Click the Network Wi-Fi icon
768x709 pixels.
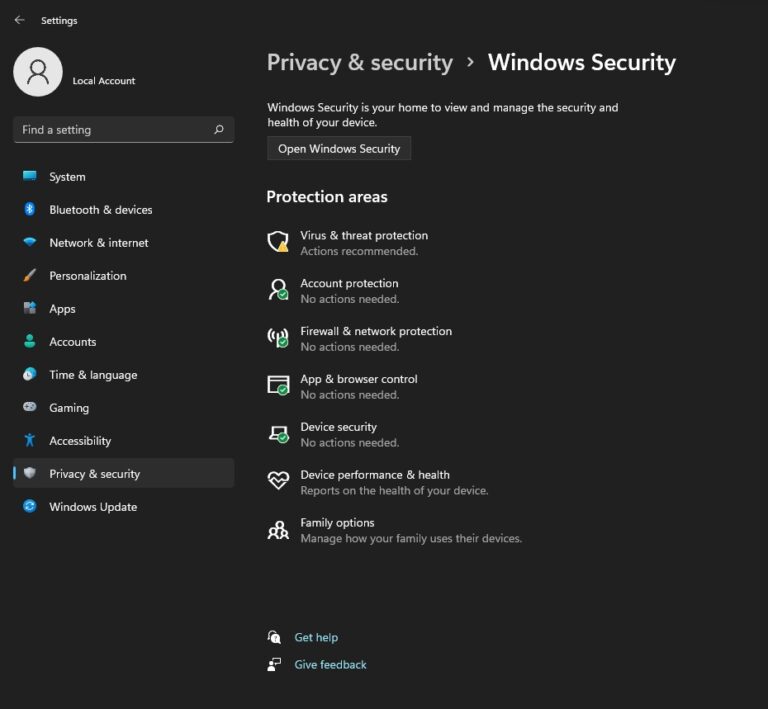[30, 242]
